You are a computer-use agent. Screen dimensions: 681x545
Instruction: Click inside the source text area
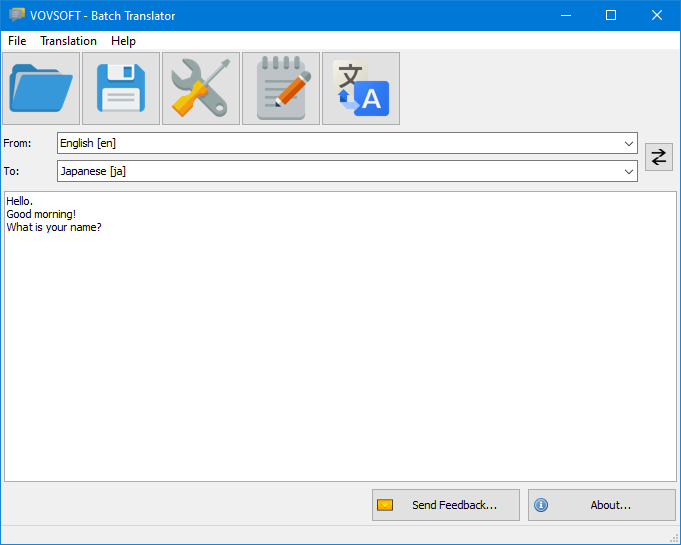[340, 337]
